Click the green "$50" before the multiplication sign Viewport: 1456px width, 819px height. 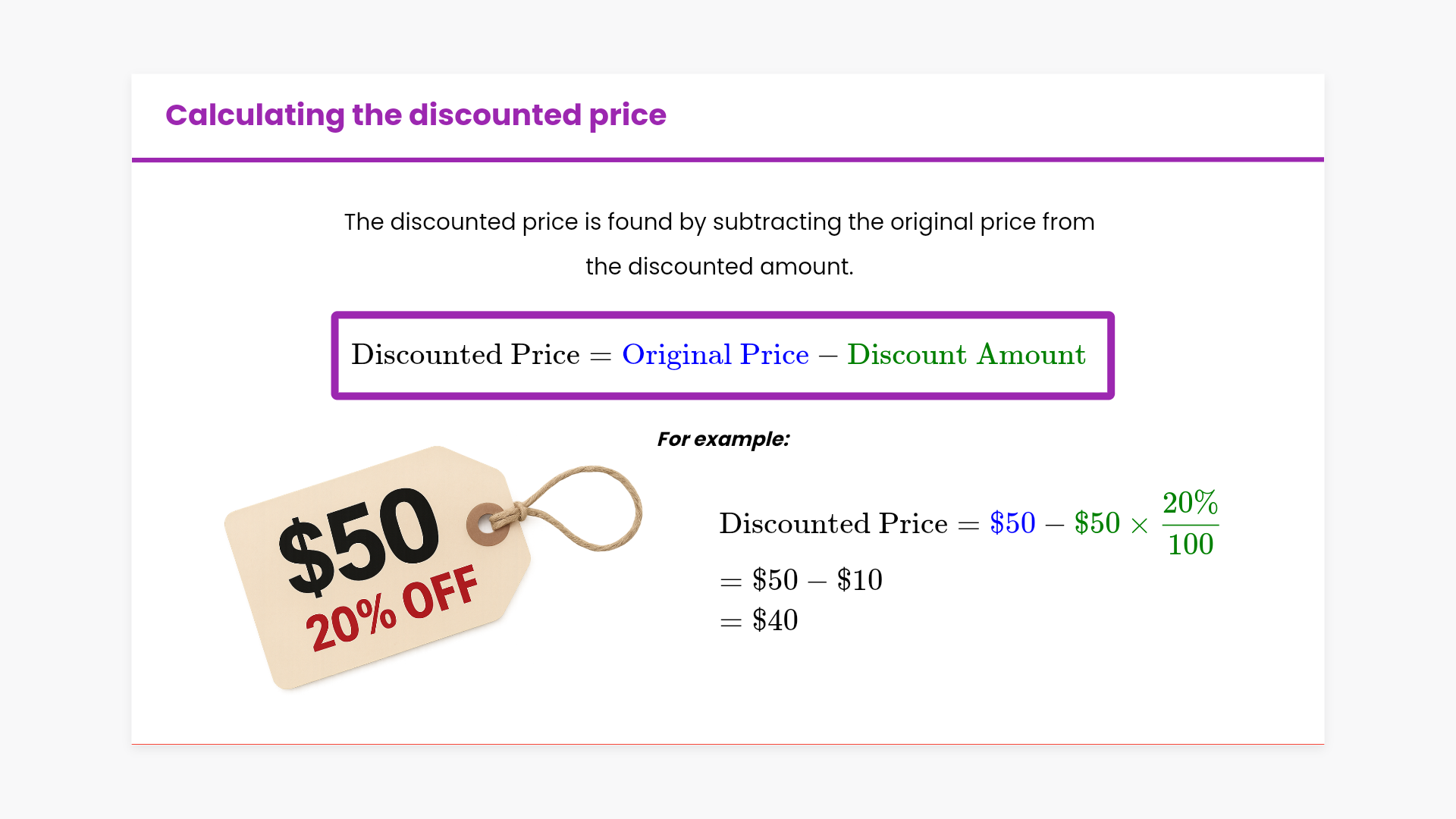tap(1097, 523)
